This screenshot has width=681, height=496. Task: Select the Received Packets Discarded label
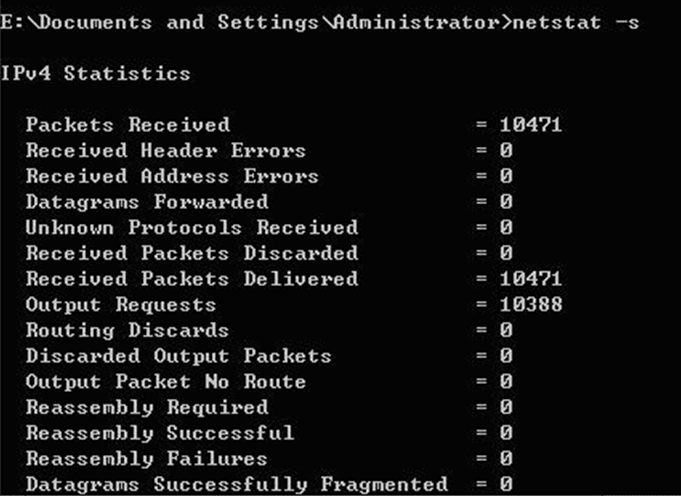coord(192,253)
